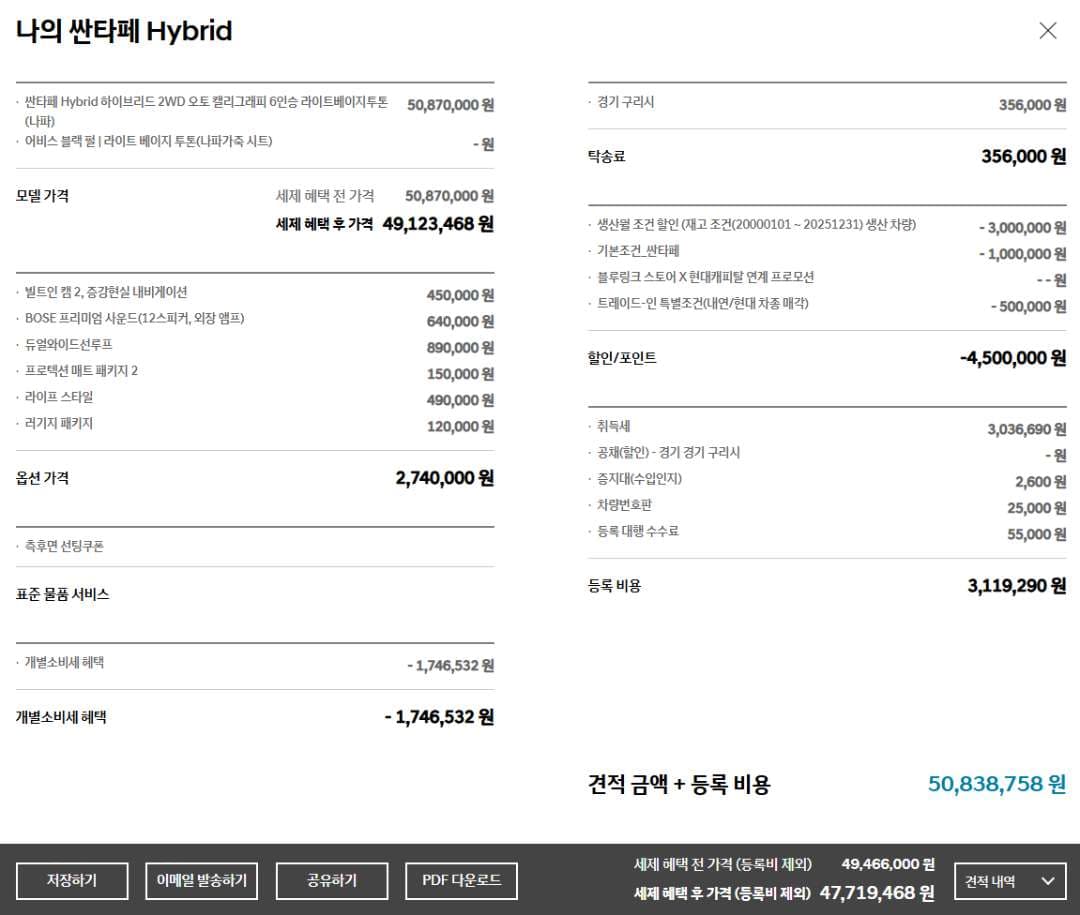
Task: Click the 트레이드-인 특별조건 discount row
Action: tap(827, 305)
